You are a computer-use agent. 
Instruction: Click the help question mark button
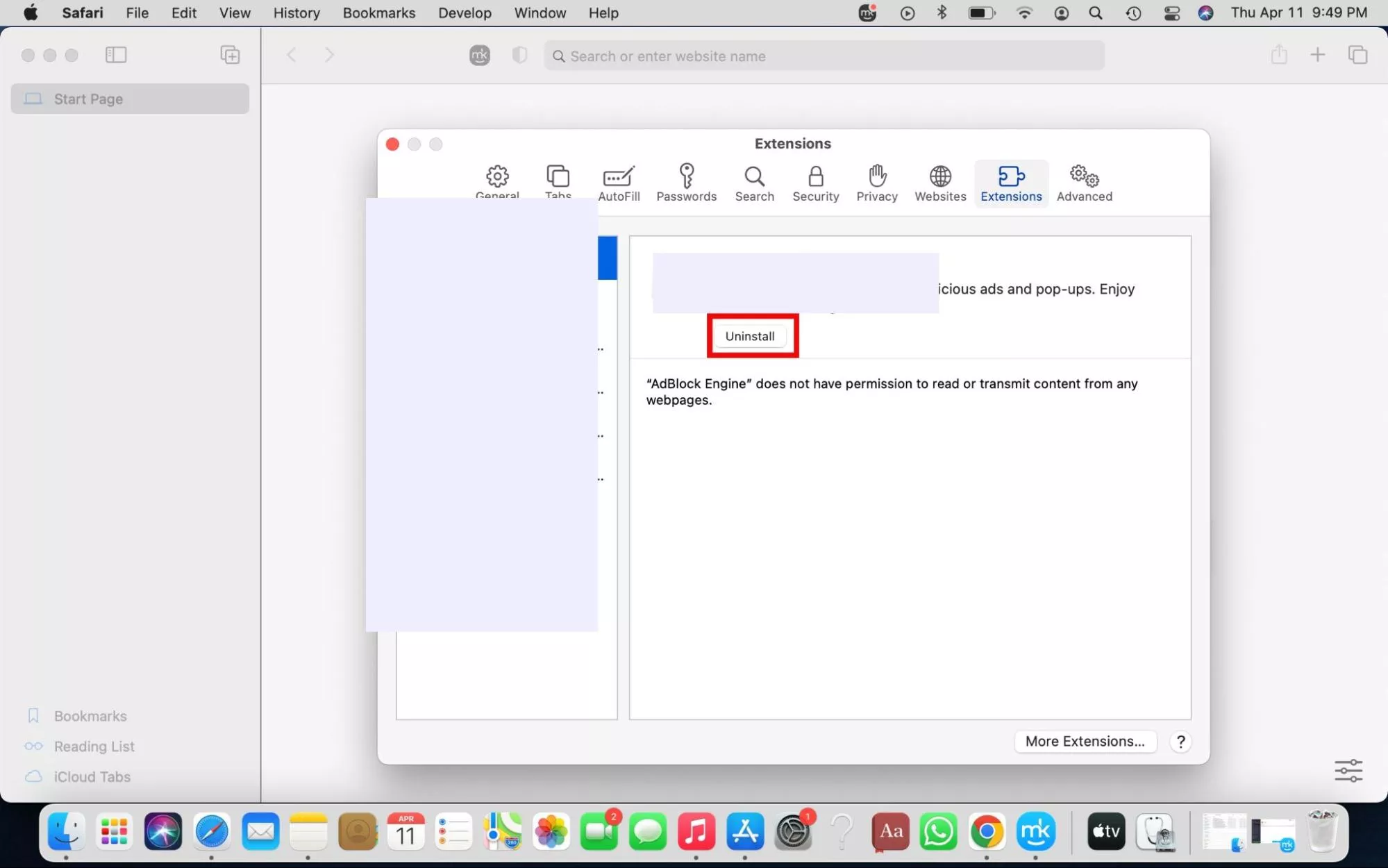(x=1180, y=742)
